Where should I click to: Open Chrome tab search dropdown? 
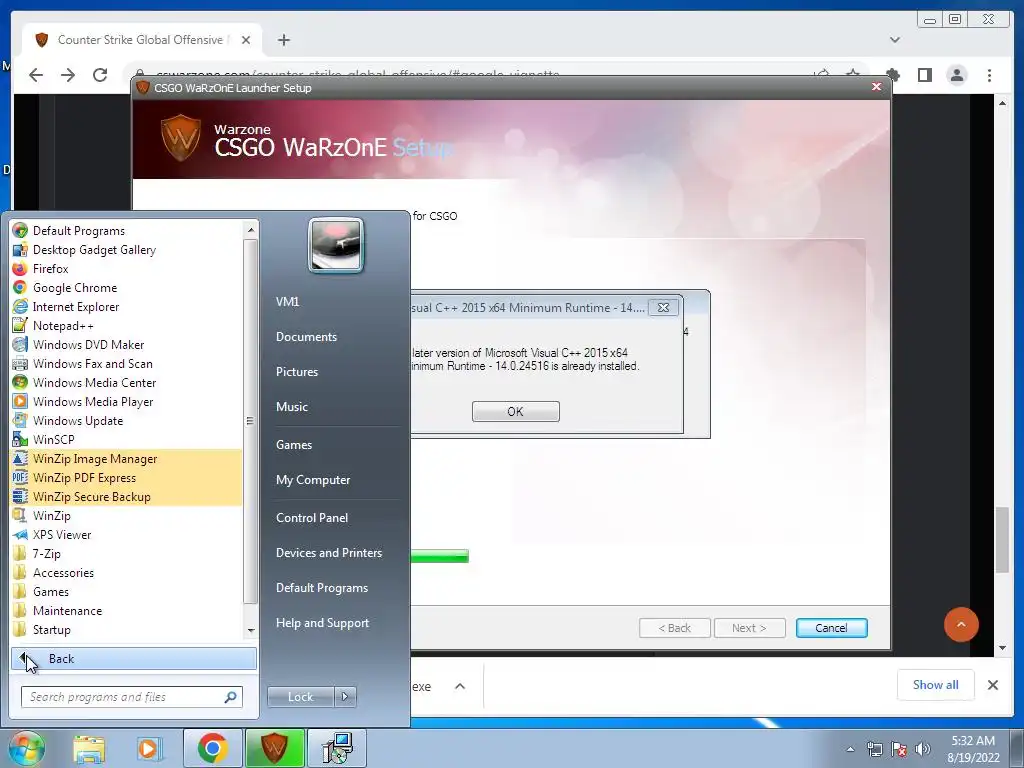pos(895,40)
